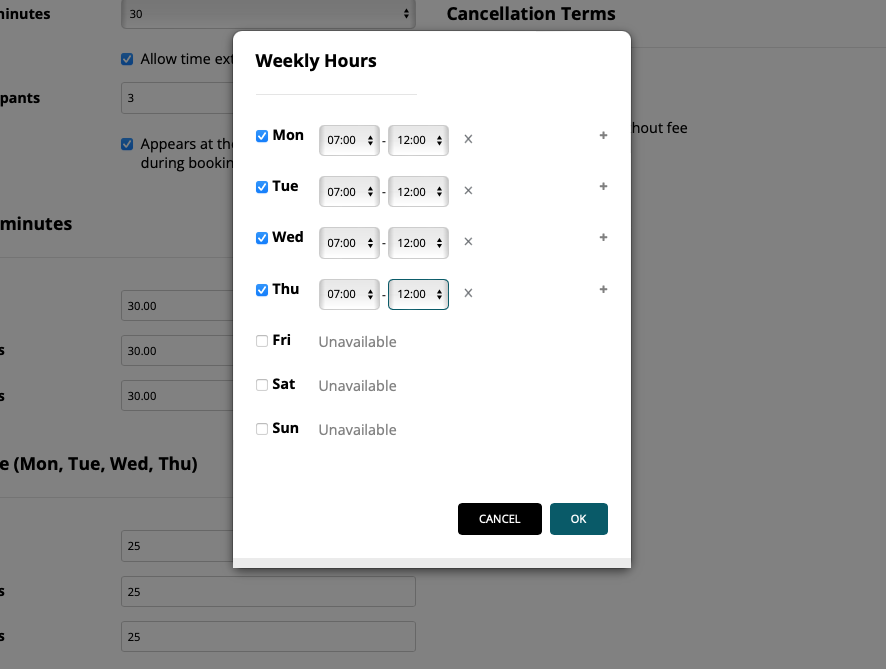Add another time interval for Tuesday
Image resolution: width=886 pixels, height=669 pixels.
point(603,187)
